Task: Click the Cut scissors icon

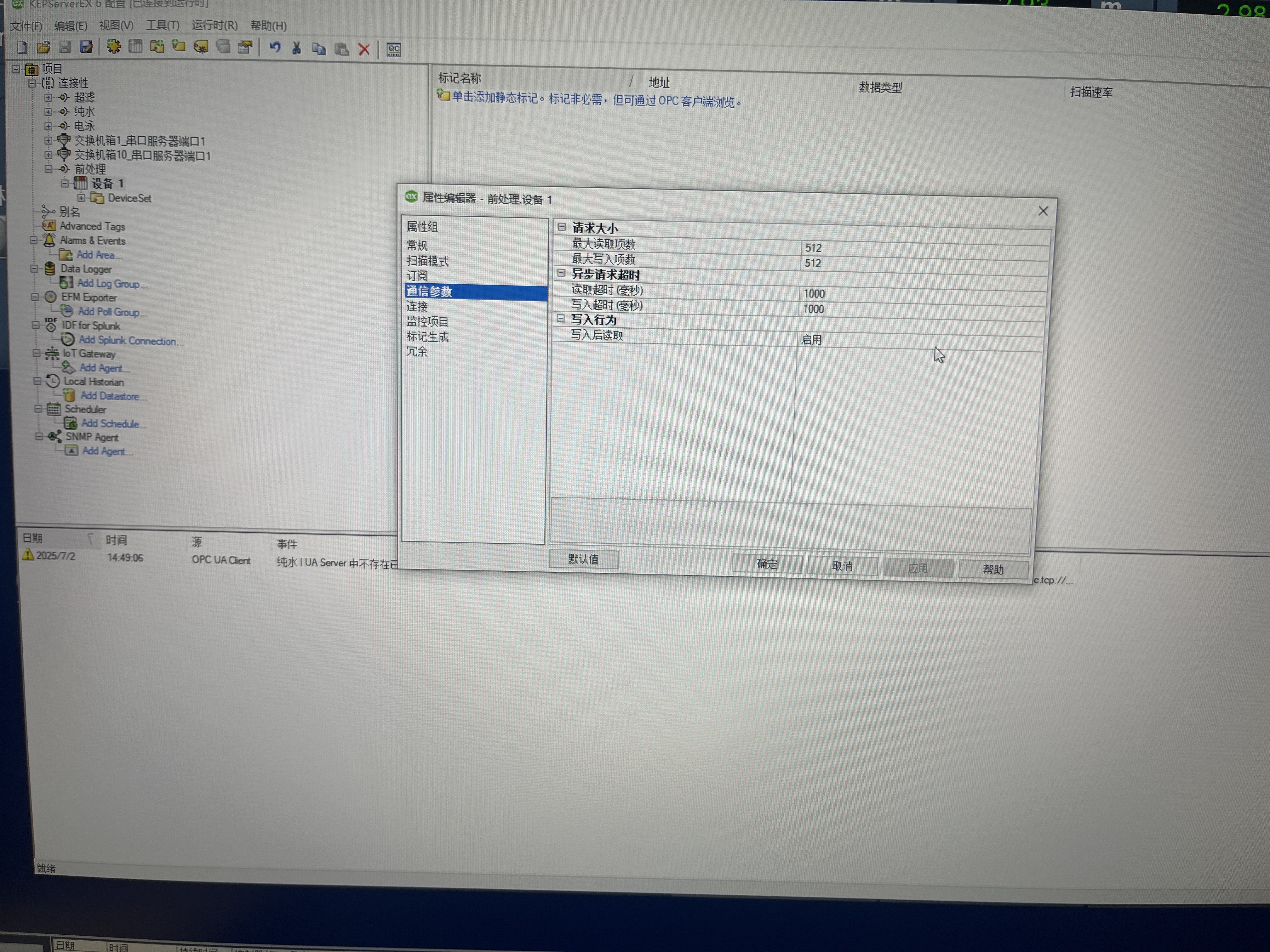Action: (296, 48)
